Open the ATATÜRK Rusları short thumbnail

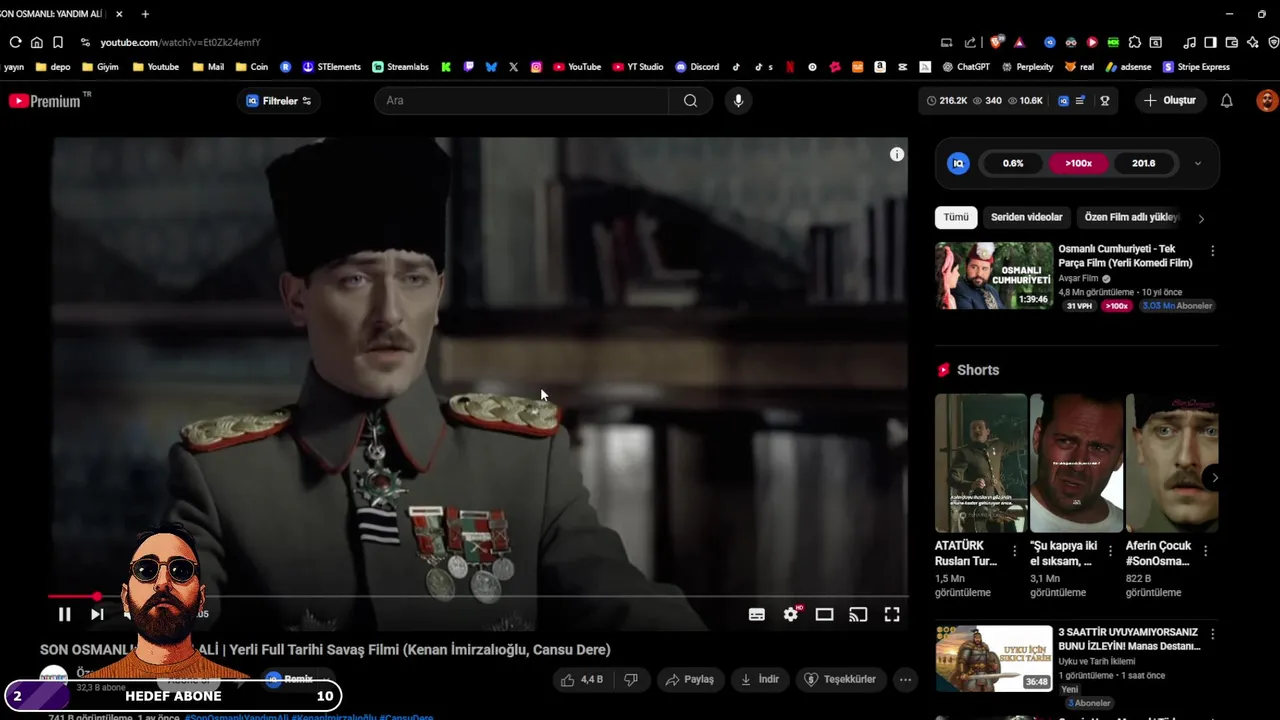(x=980, y=463)
